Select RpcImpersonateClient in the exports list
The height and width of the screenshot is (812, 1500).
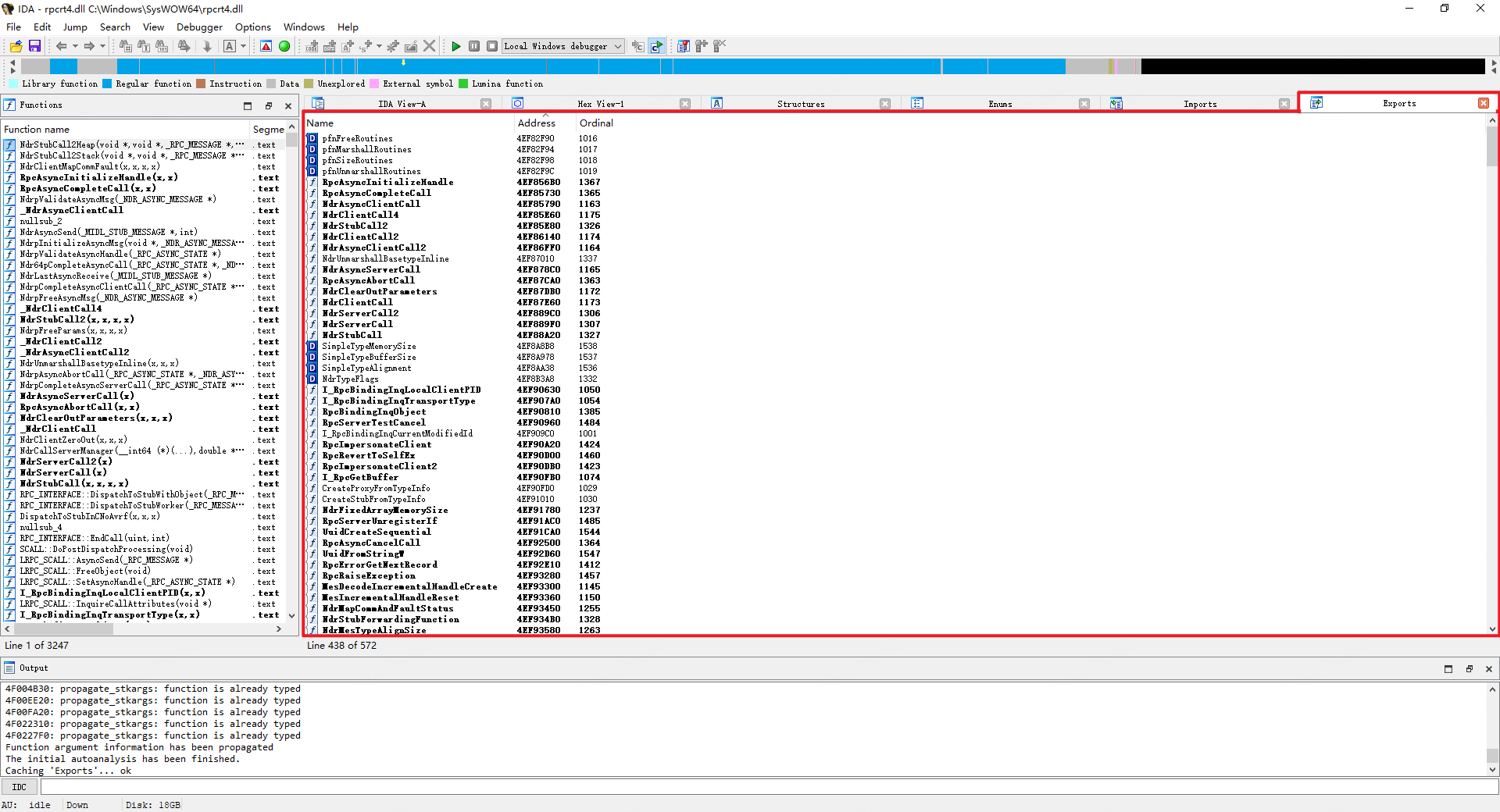click(x=377, y=445)
